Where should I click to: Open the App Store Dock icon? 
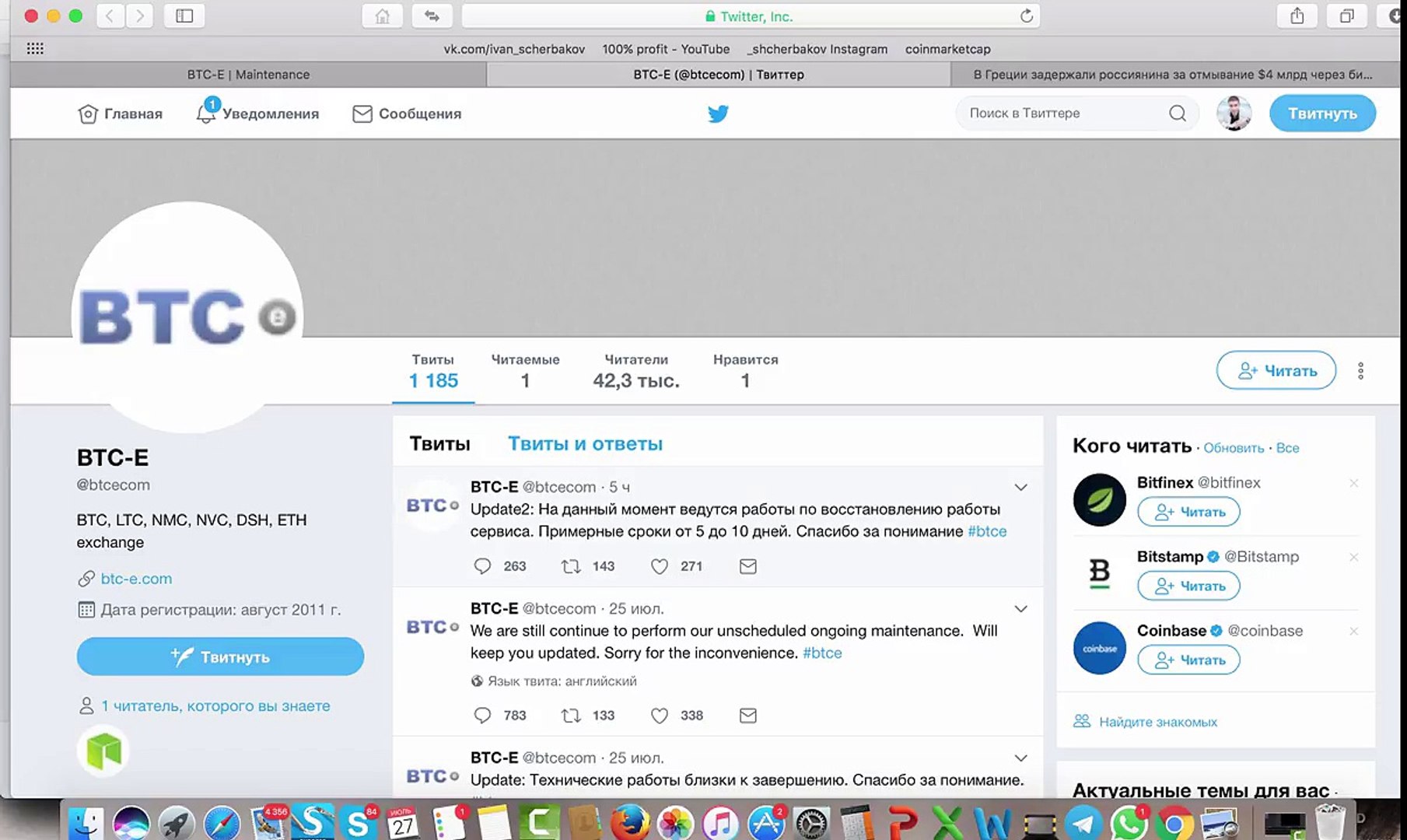point(766,822)
